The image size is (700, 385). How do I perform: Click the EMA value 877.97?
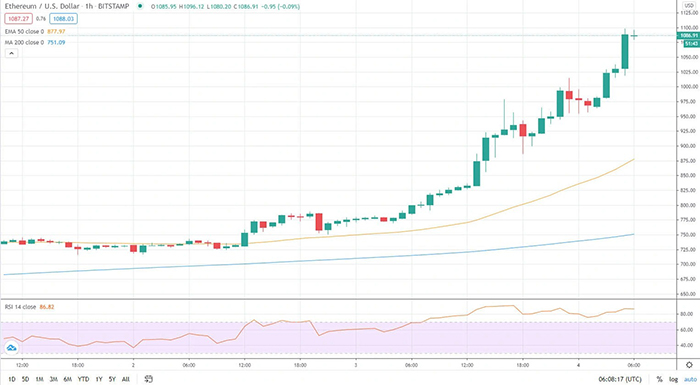tap(56, 32)
